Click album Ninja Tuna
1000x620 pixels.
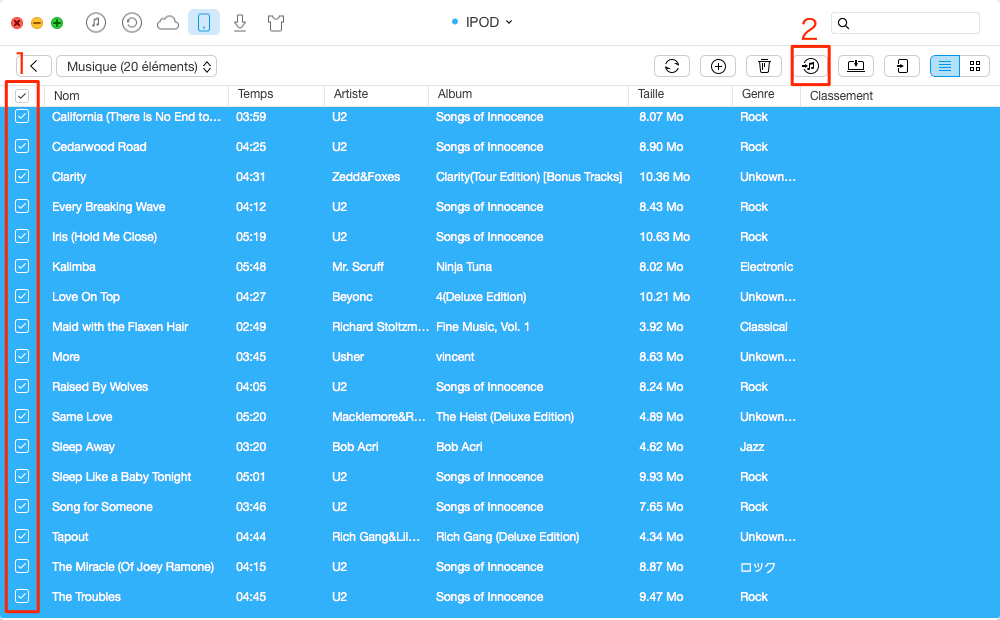pos(464,267)
